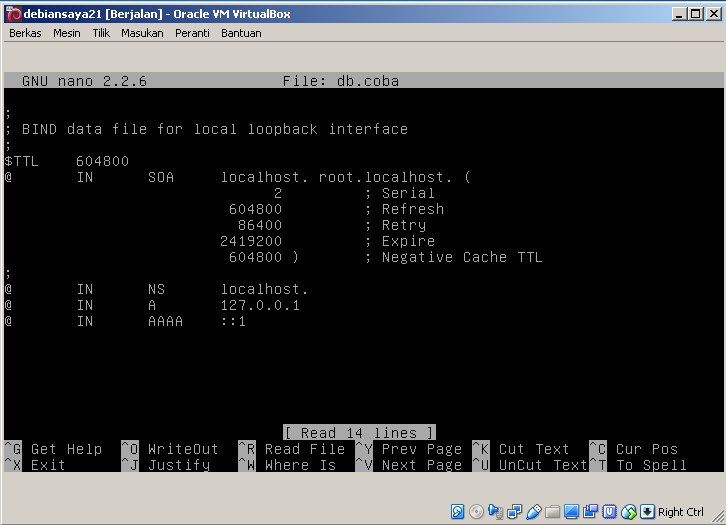Open the audio settings status icon

click(x=495, y=512)
